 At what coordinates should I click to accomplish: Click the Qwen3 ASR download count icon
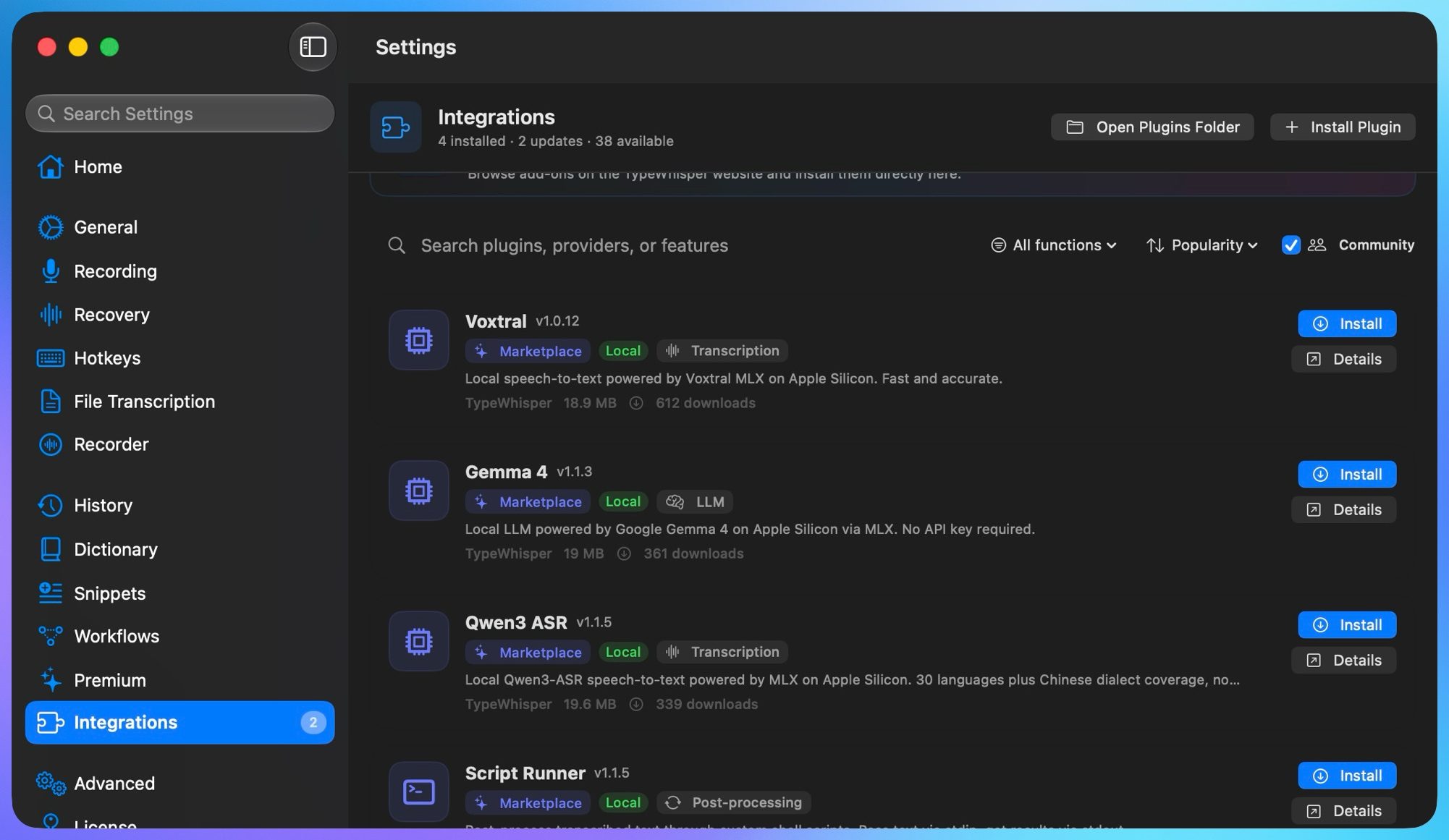click(635, 704)
